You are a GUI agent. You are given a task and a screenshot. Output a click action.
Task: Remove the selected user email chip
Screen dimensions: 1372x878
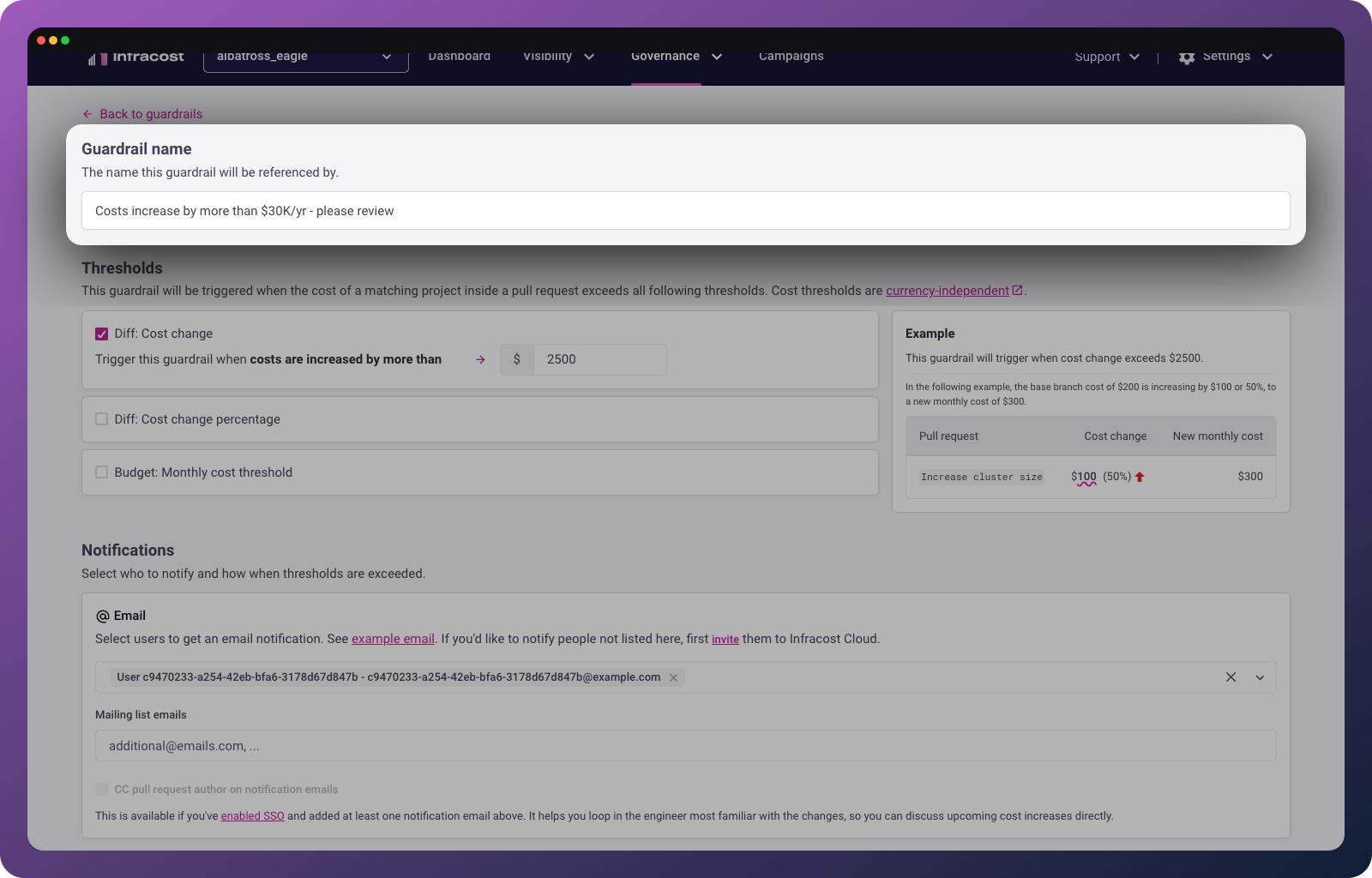674,677
